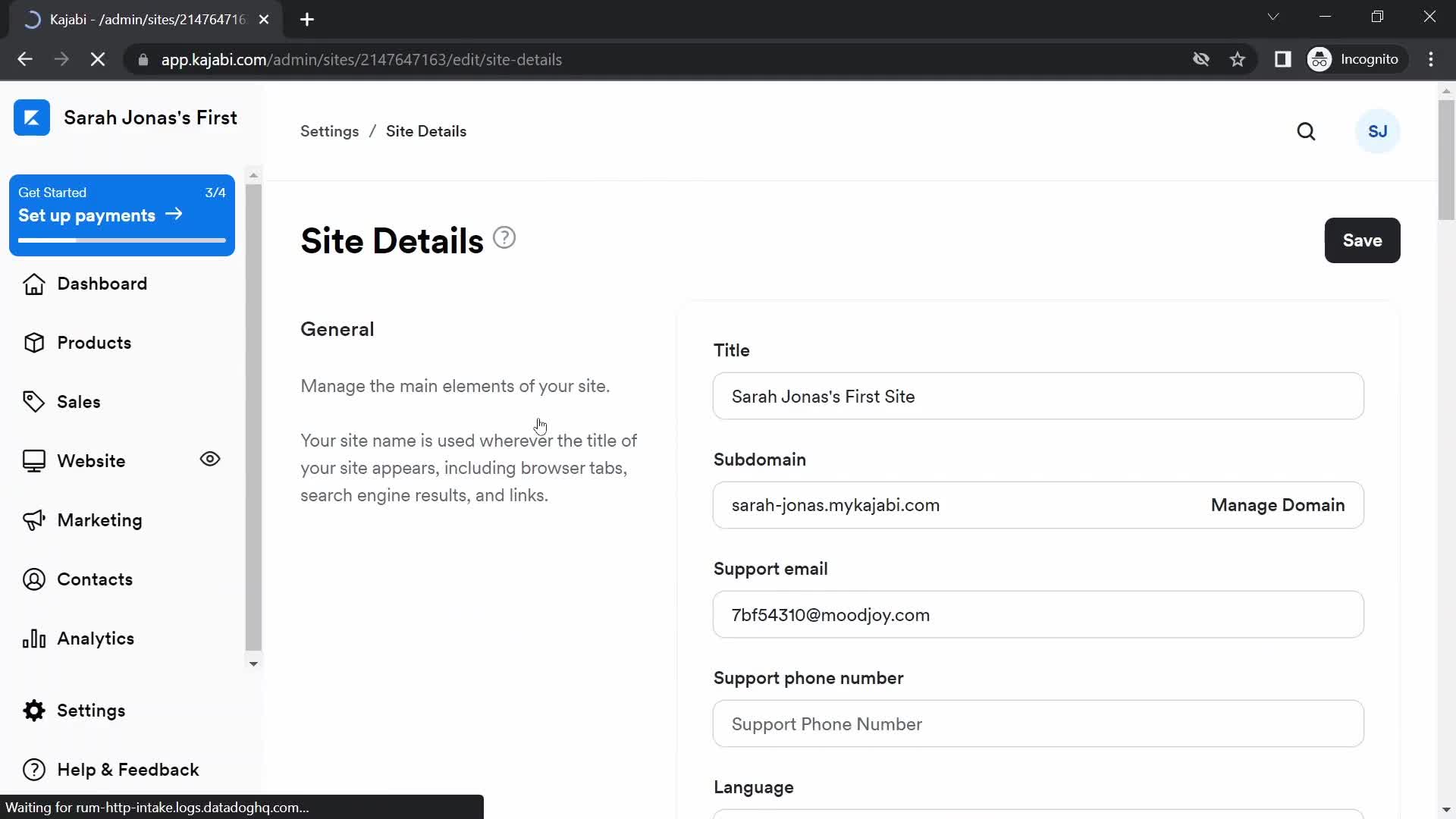Open Help & Feedback in the sidebar
The image size is (1456, 819).
(x=128, y=770)
